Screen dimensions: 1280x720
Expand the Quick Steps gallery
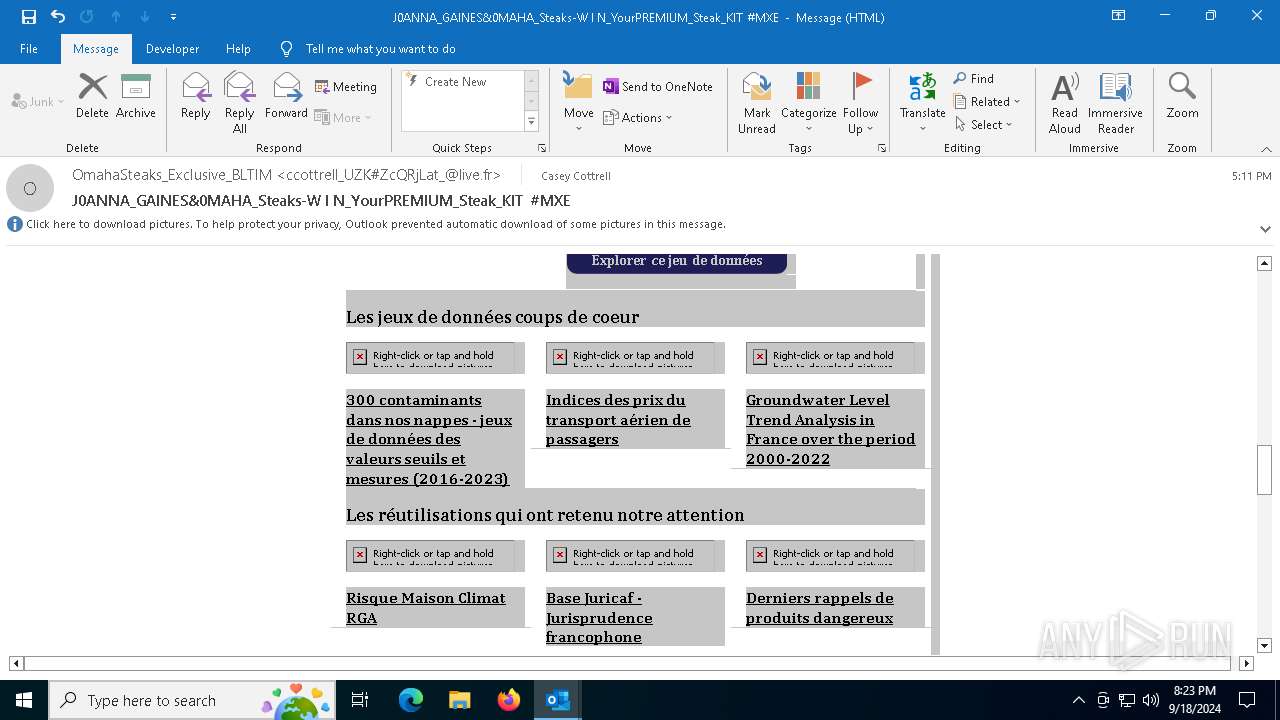tap(531, 122)
